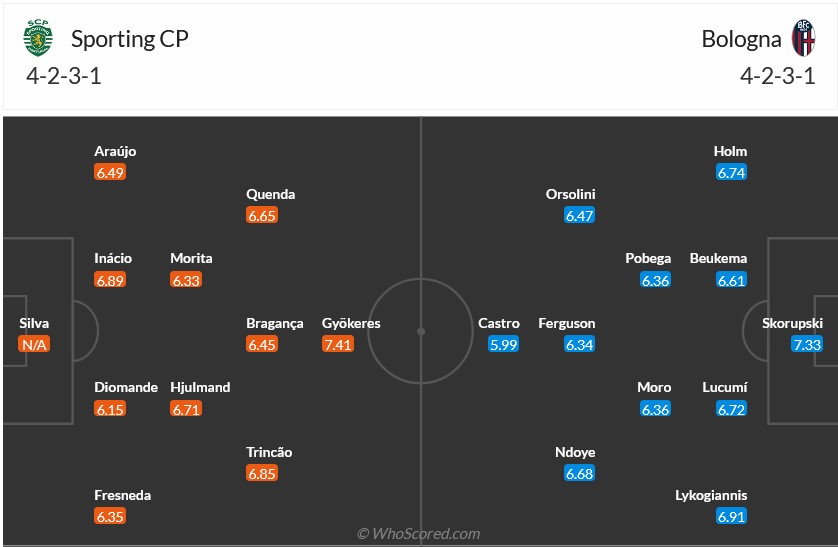Click Silva's N/A rating badge
Viewport: 838px width, 547px height.
tap(34, 344)
